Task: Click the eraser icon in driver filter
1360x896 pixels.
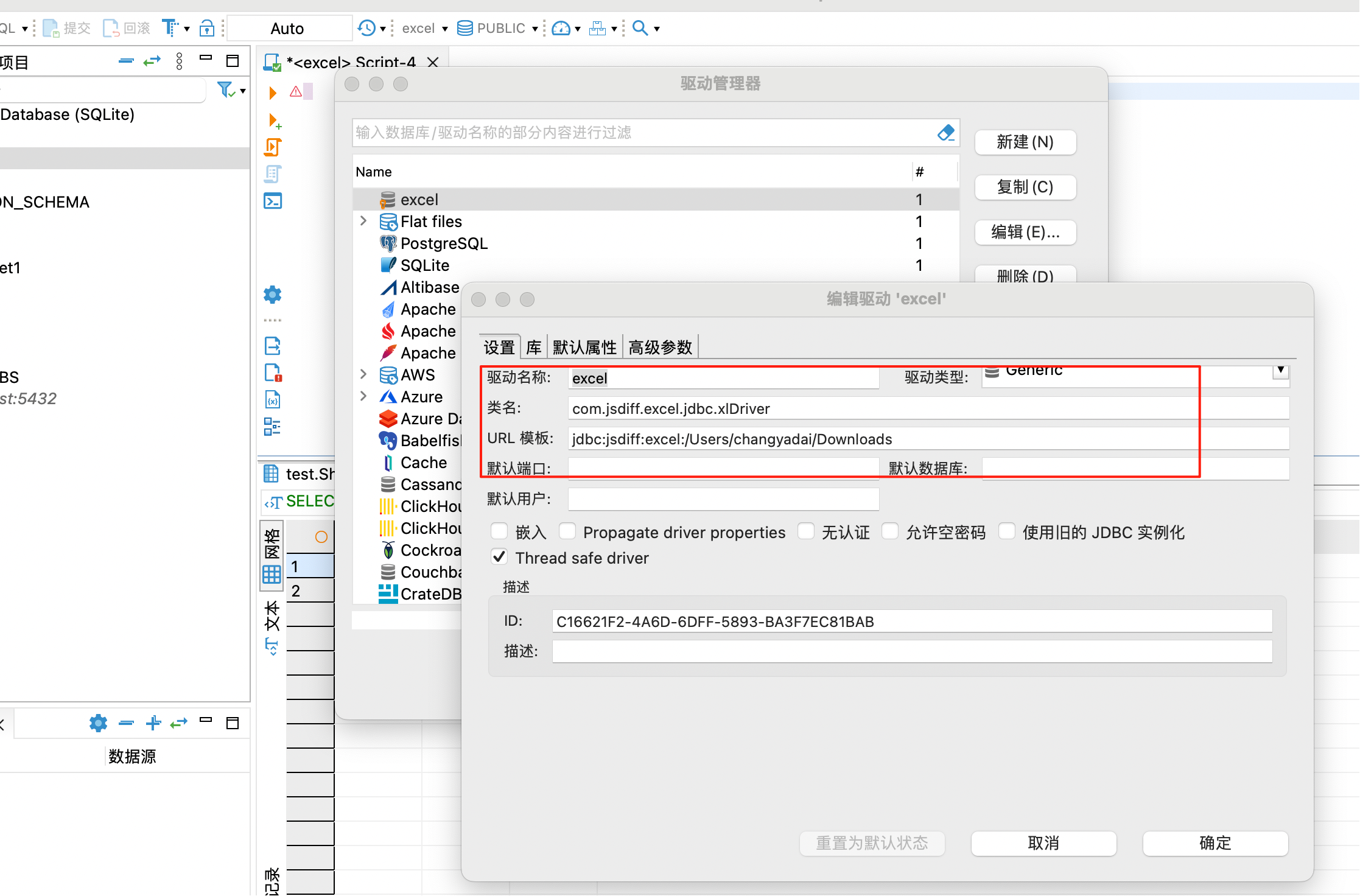Action: click(x=945, y=133)
